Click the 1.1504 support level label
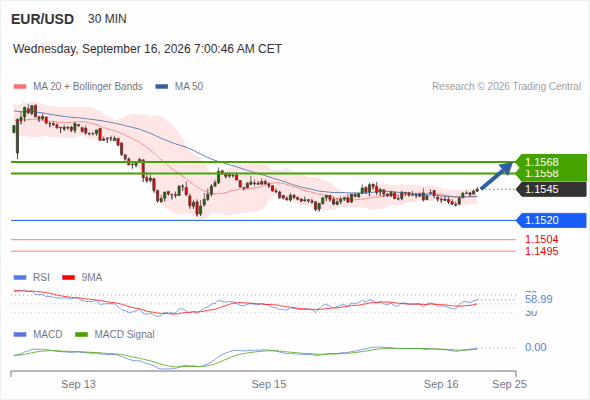The width and height of the screenshot is (590, 400). pyautogui.click(x=541, y=239)
